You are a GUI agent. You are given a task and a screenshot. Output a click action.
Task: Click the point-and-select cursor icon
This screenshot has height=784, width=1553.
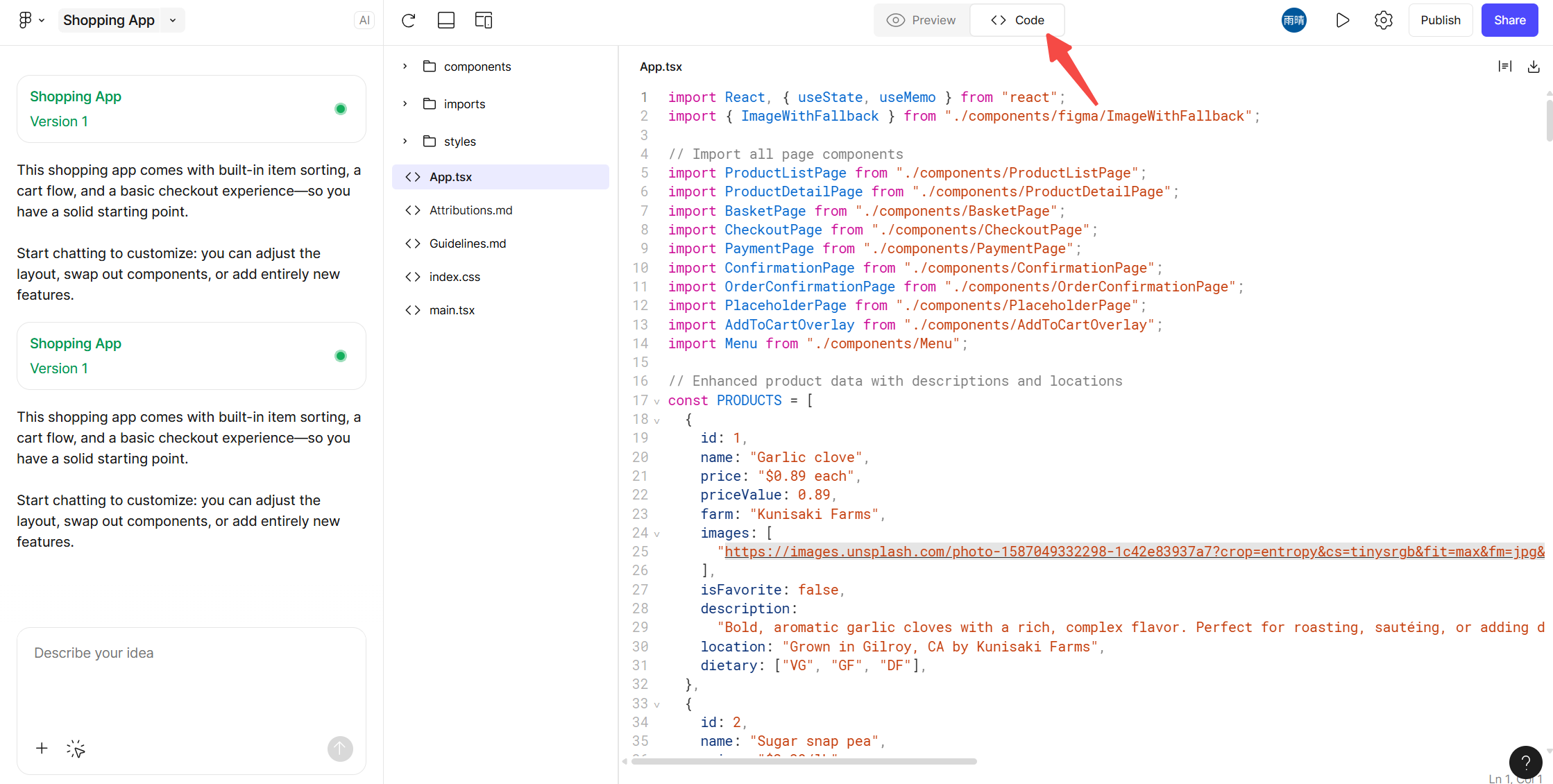click(x=76, y=749)
